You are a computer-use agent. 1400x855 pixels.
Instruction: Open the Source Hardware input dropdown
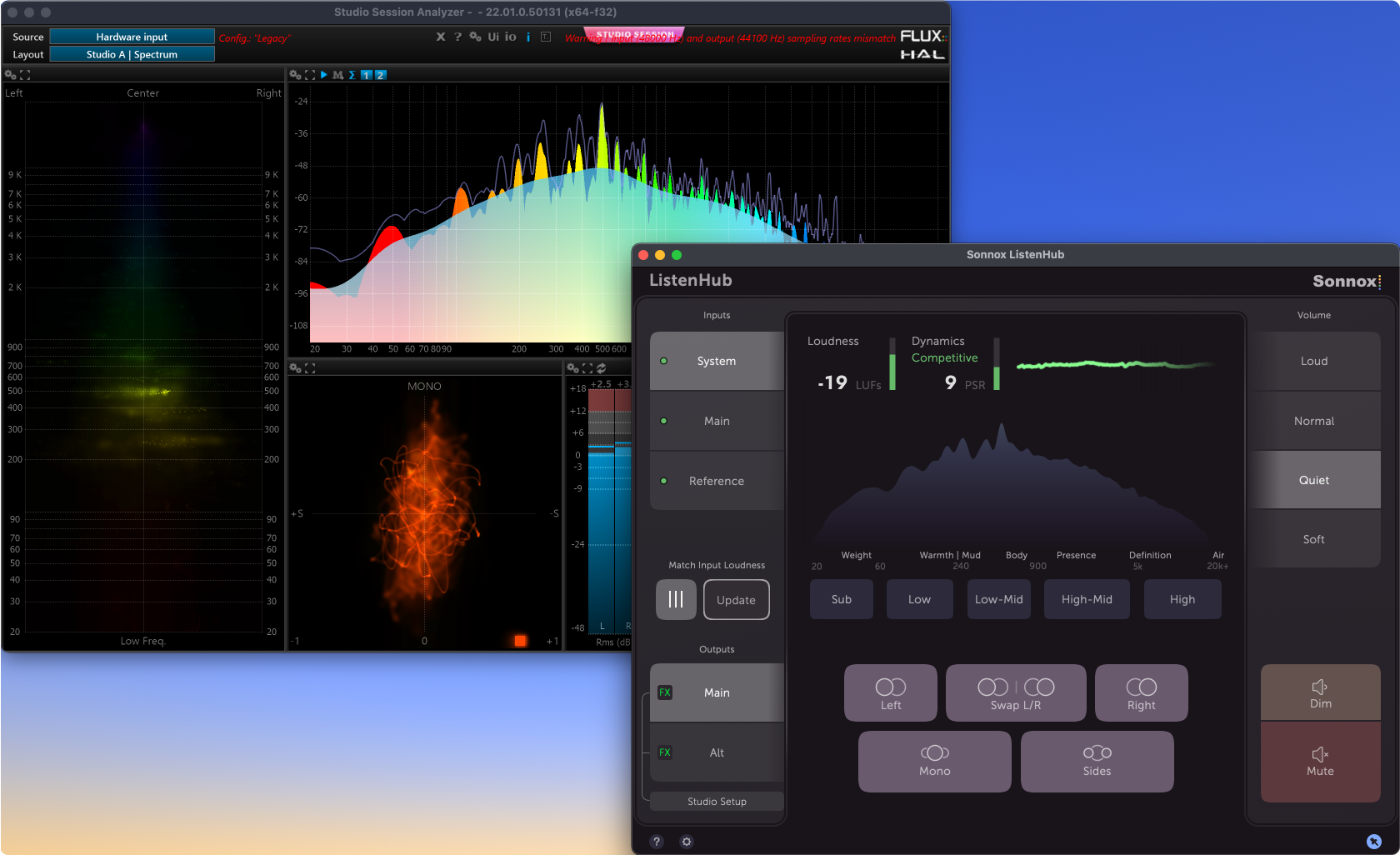click(x=132, y=37)
